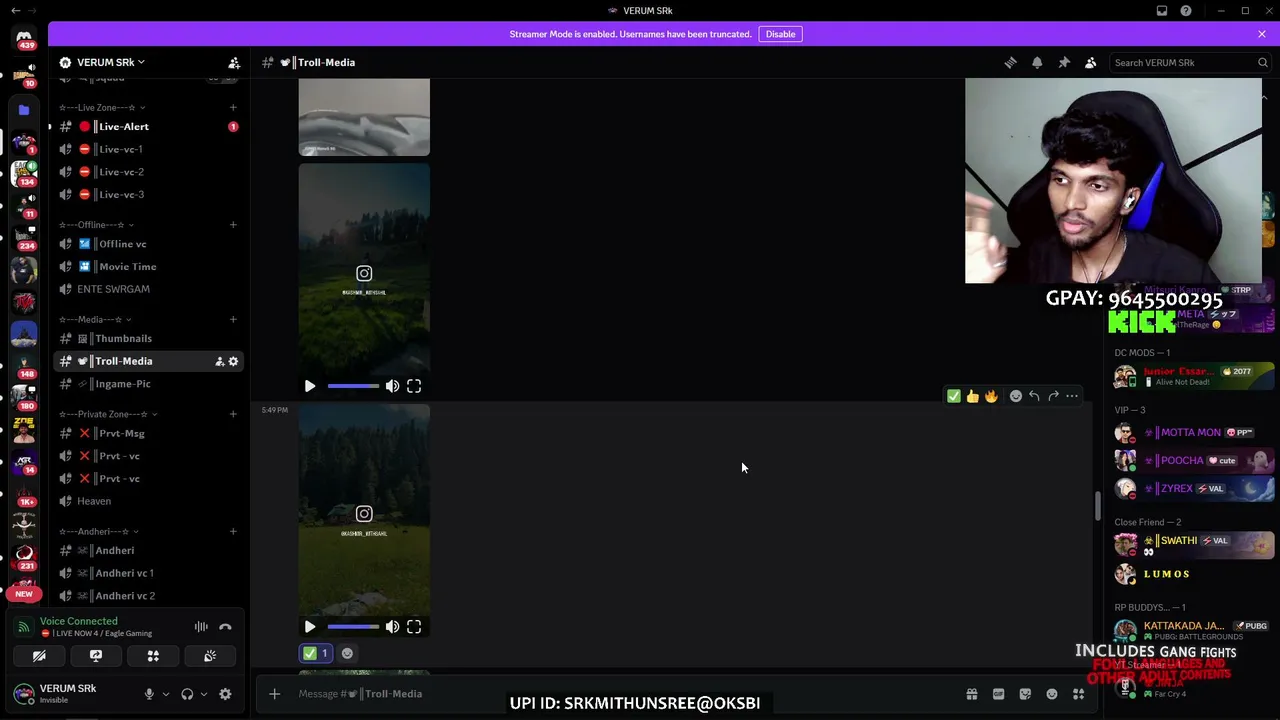Disable Streamer Mode
Viewport: 1280px width, 720px height.
(780, 34)
